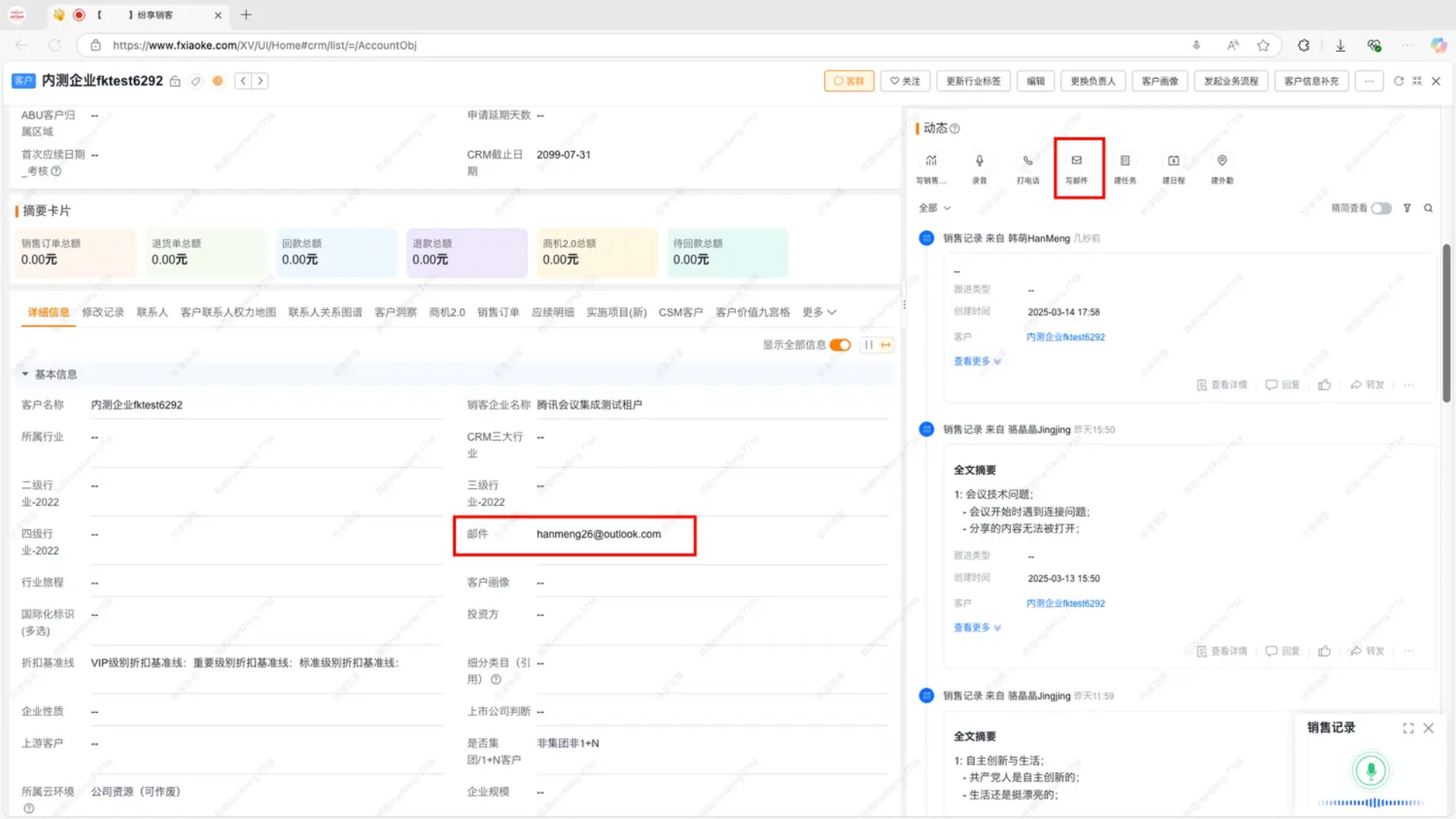Click the 更换负责人 button
1456x819 pixels.
(x=1093, y=81)
